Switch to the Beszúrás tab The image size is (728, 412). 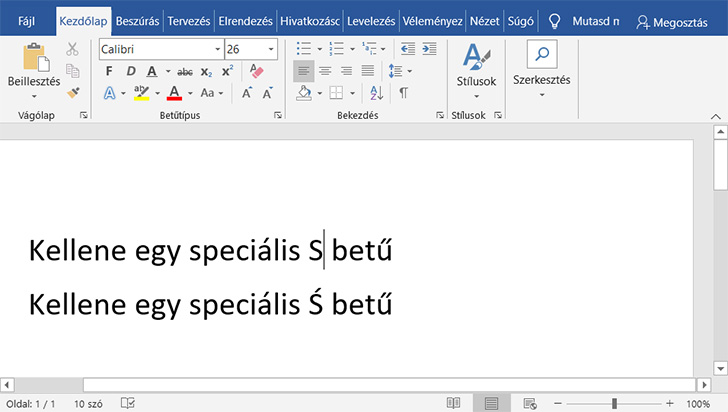pyautogui.click(x=137, y=20)
